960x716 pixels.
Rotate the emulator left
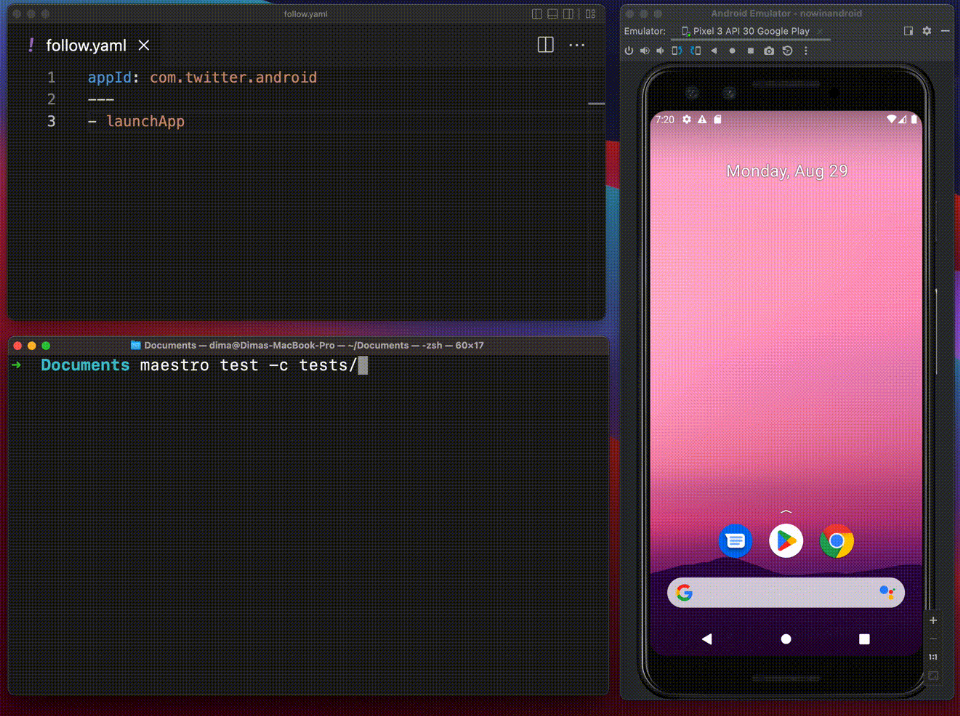(x=677, y=51)
